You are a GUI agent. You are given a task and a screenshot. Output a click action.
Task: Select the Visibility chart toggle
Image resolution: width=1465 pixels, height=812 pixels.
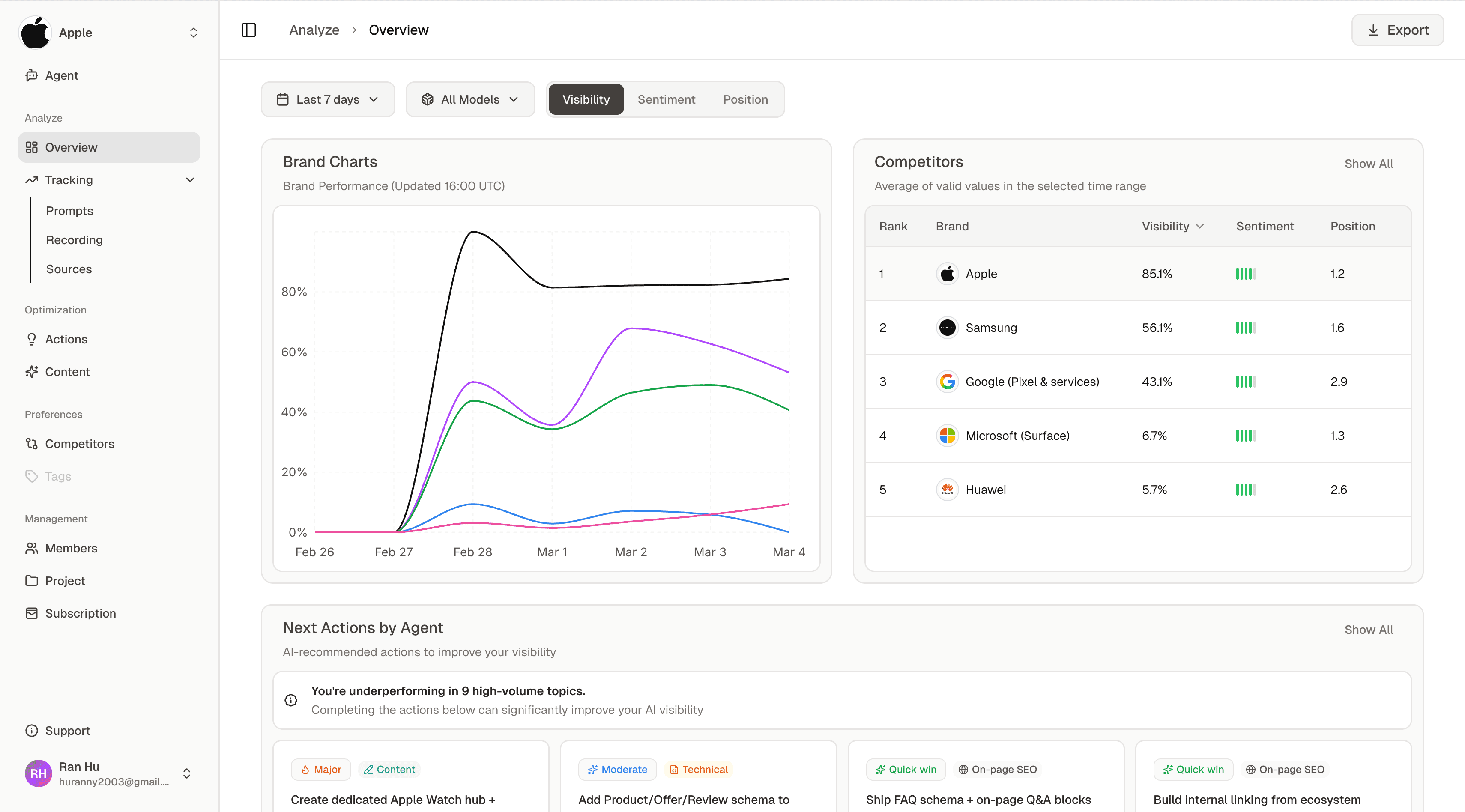coord(586,99)
